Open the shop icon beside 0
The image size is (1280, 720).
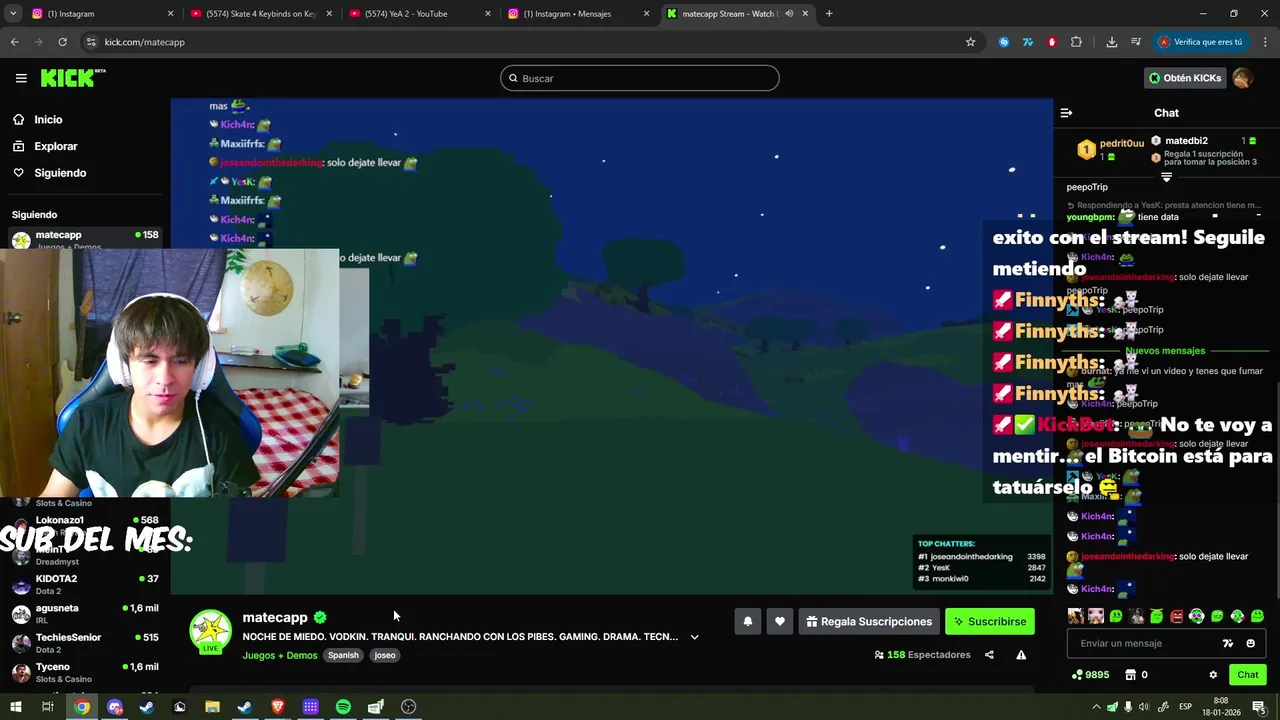[x=1130, y=675]
